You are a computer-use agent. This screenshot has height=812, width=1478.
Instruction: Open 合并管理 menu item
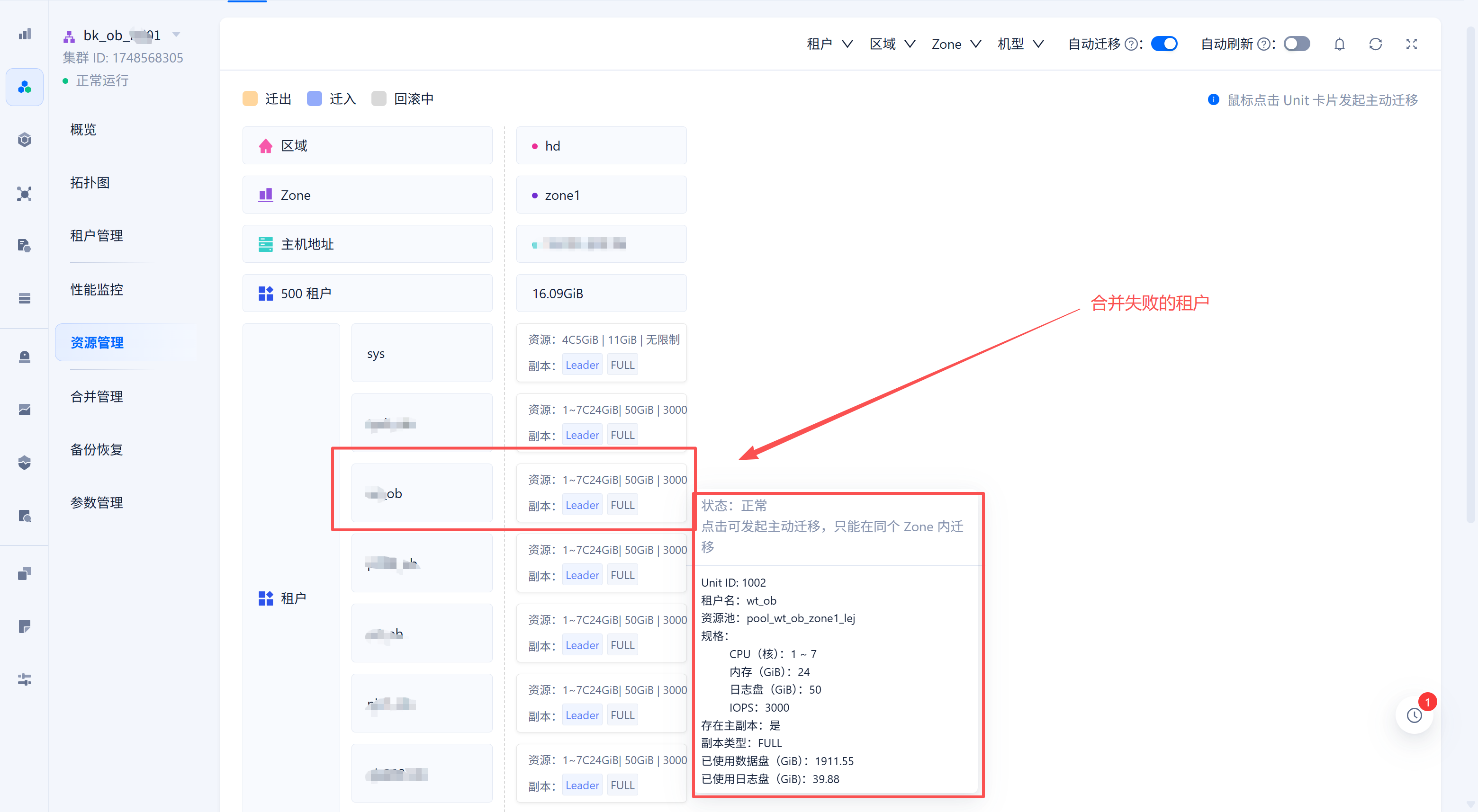(96, 396)
